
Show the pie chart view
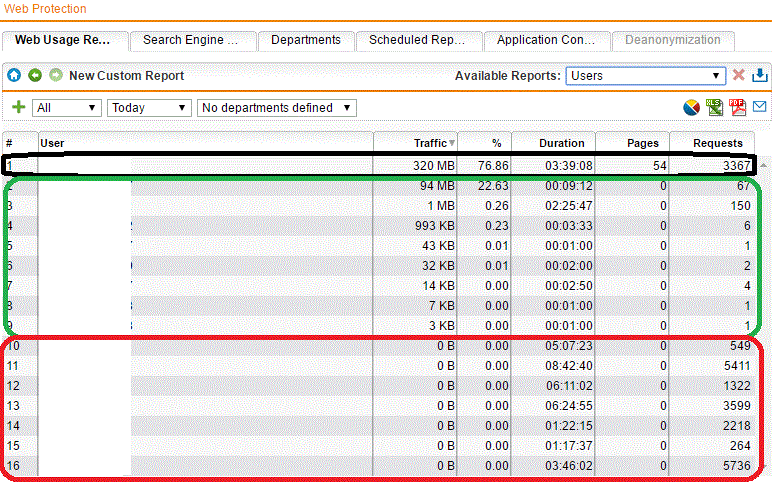691,107
